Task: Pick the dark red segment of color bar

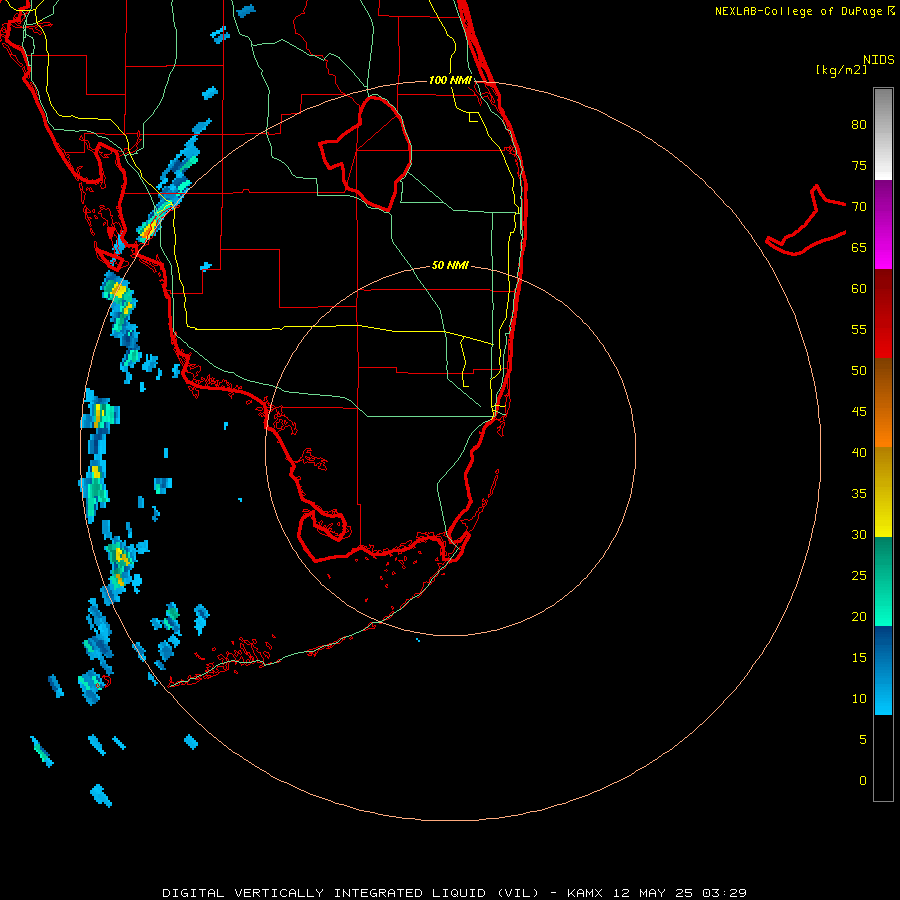Action: (x=883, y=313)
